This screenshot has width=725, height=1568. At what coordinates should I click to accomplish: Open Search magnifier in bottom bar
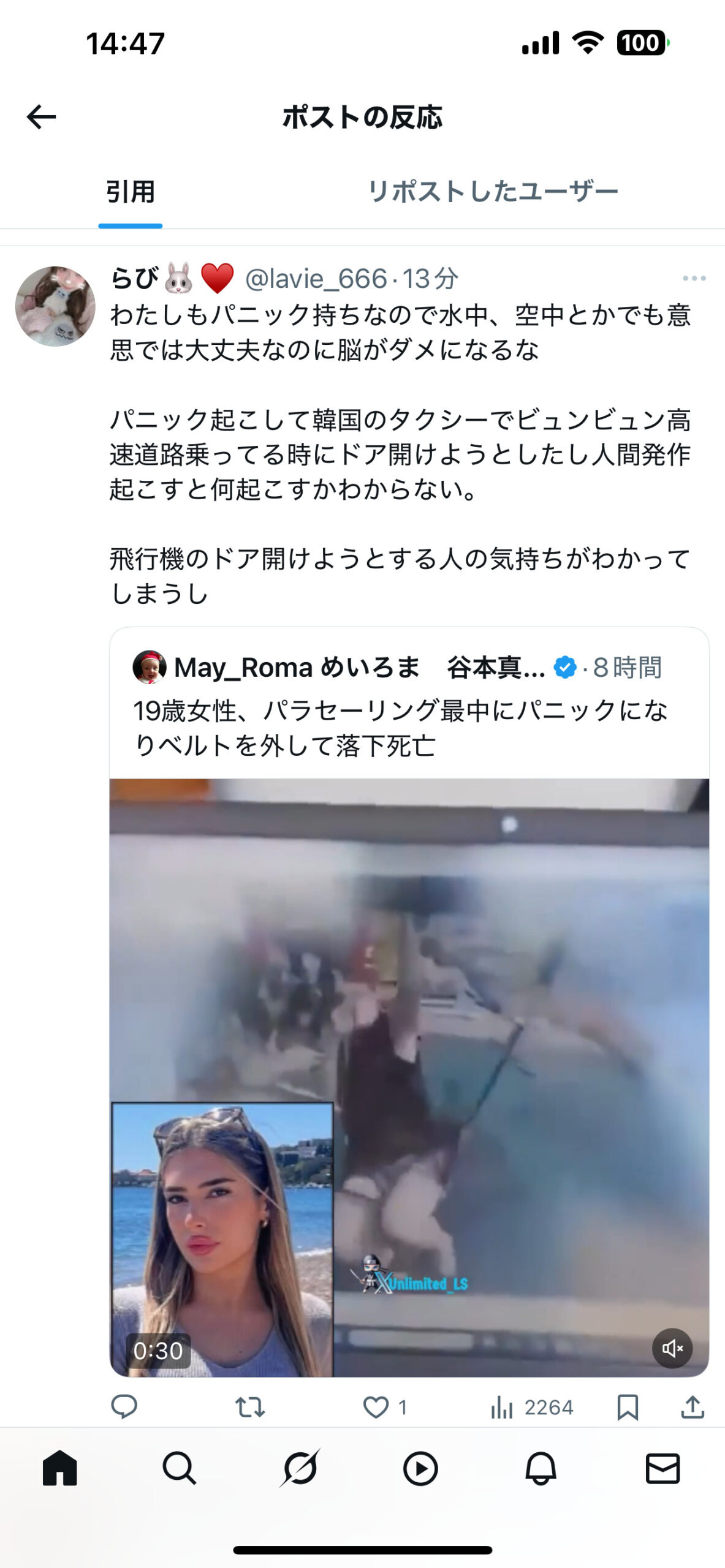coord(179,1468)
